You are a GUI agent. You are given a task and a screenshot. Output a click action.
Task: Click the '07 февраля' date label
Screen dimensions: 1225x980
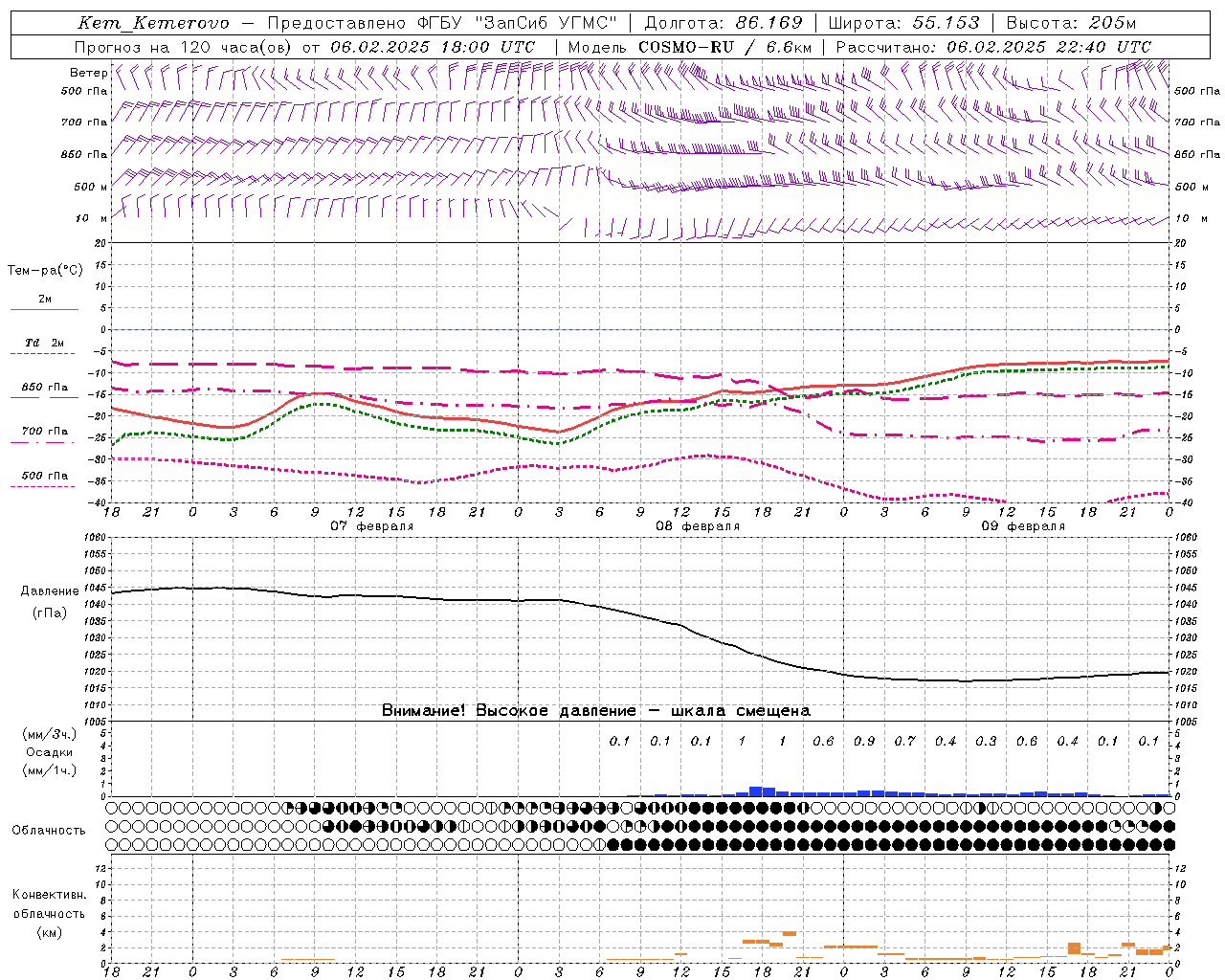coord(372,526)
